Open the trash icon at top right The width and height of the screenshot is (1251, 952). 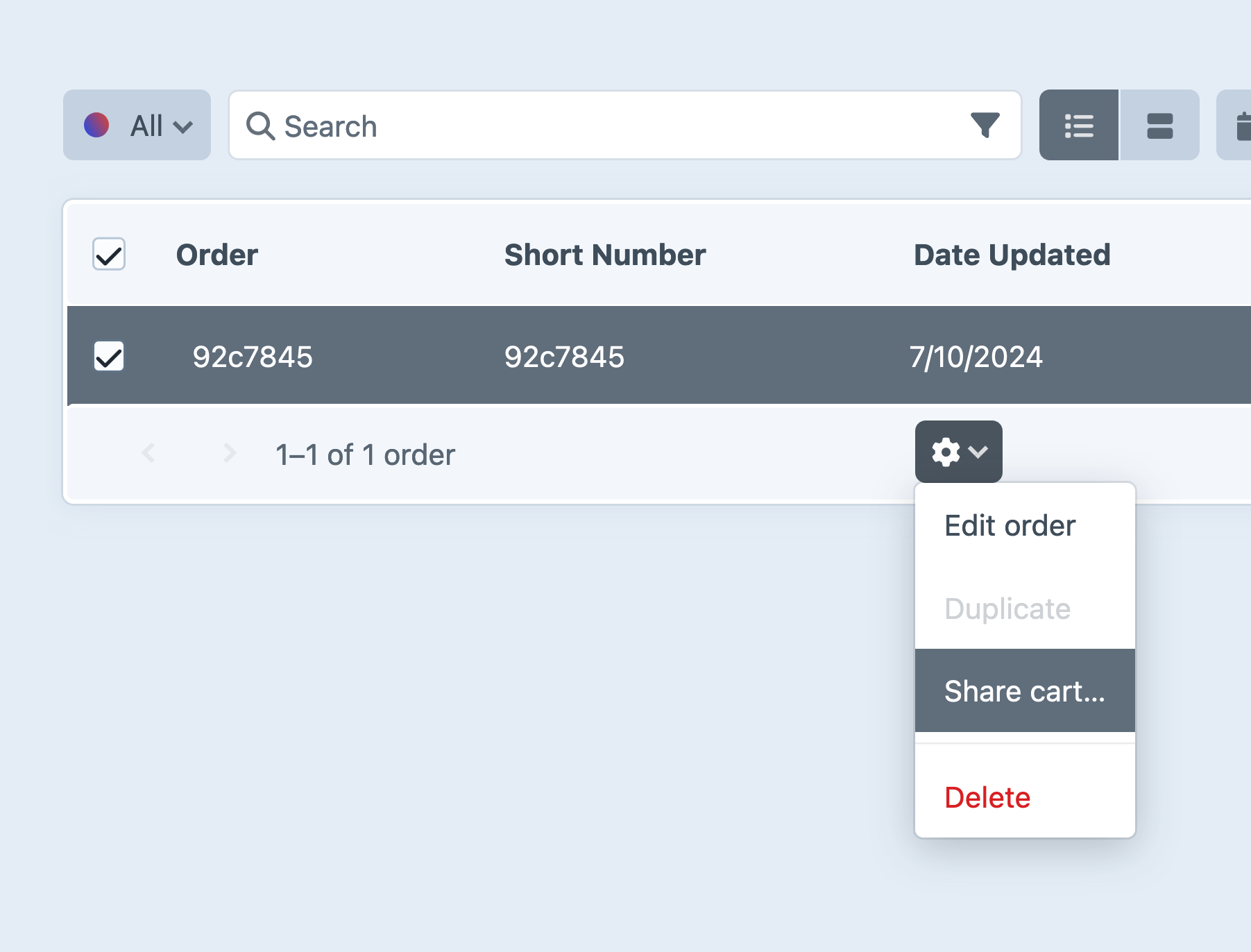1243,126
